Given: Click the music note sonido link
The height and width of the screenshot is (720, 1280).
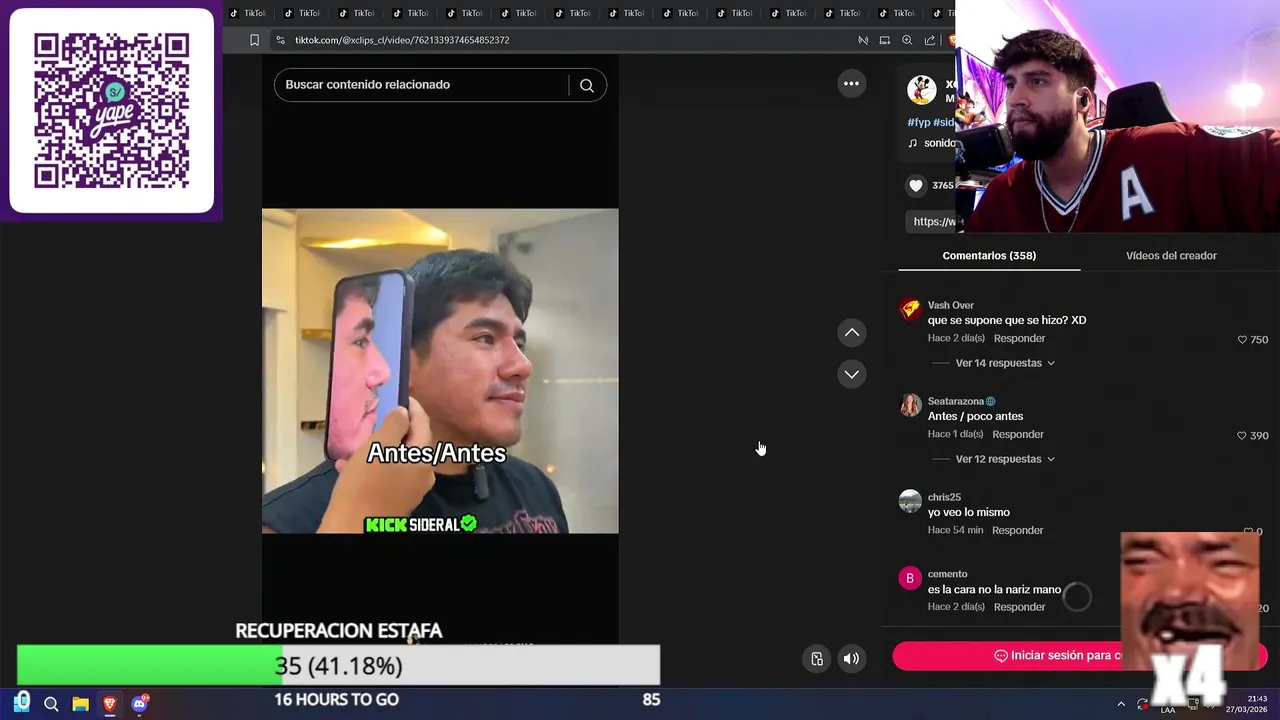Looking at the screenshot, I should coord(932,143).
